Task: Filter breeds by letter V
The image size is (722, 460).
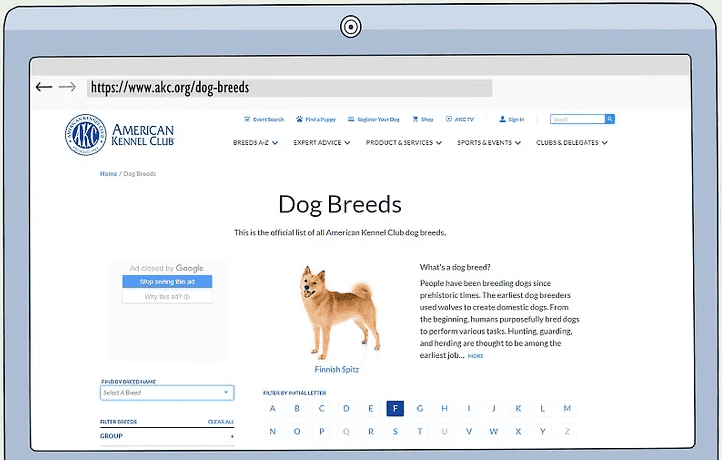Action: (469, 431)
